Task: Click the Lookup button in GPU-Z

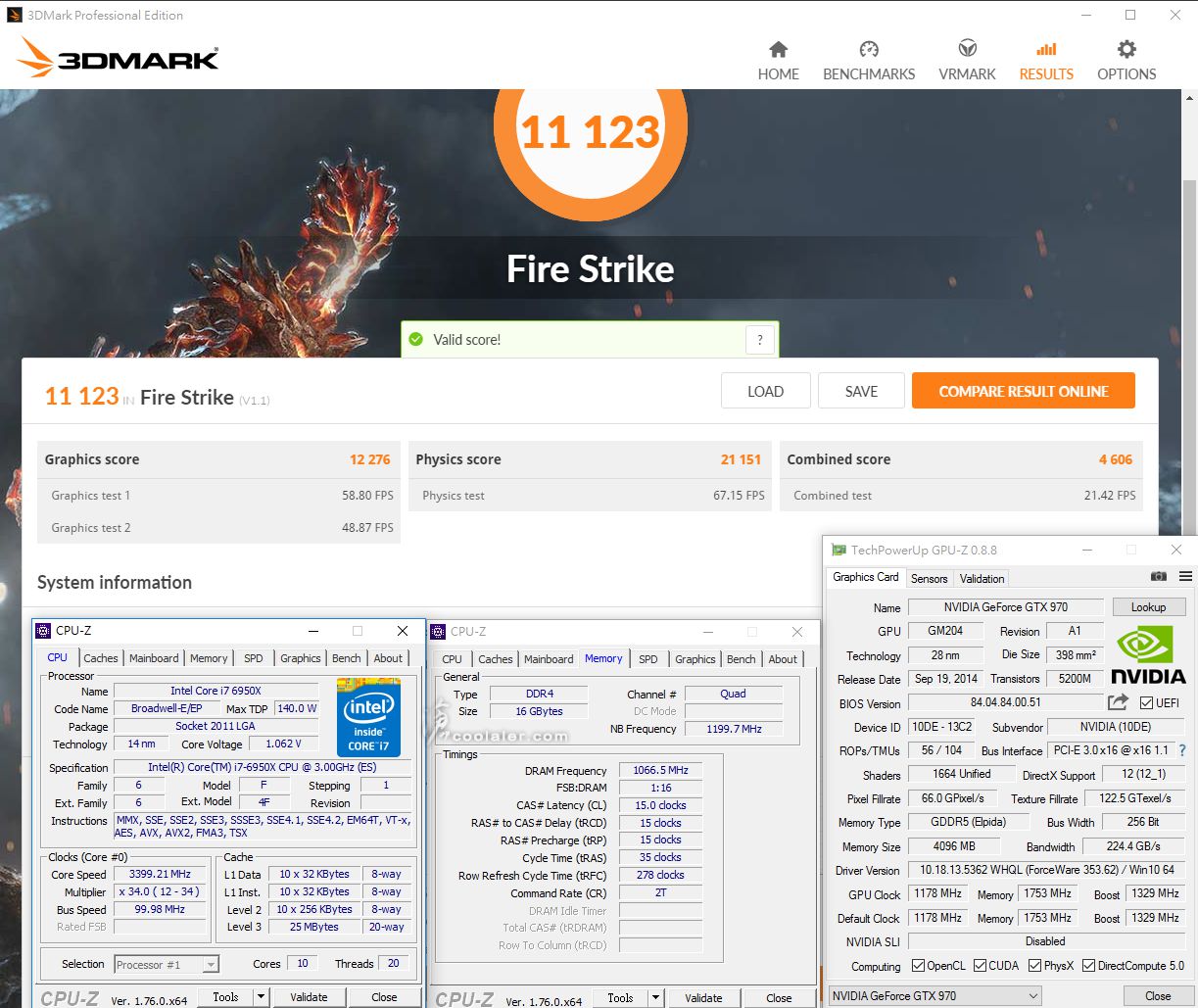Action: [1148, 607]
